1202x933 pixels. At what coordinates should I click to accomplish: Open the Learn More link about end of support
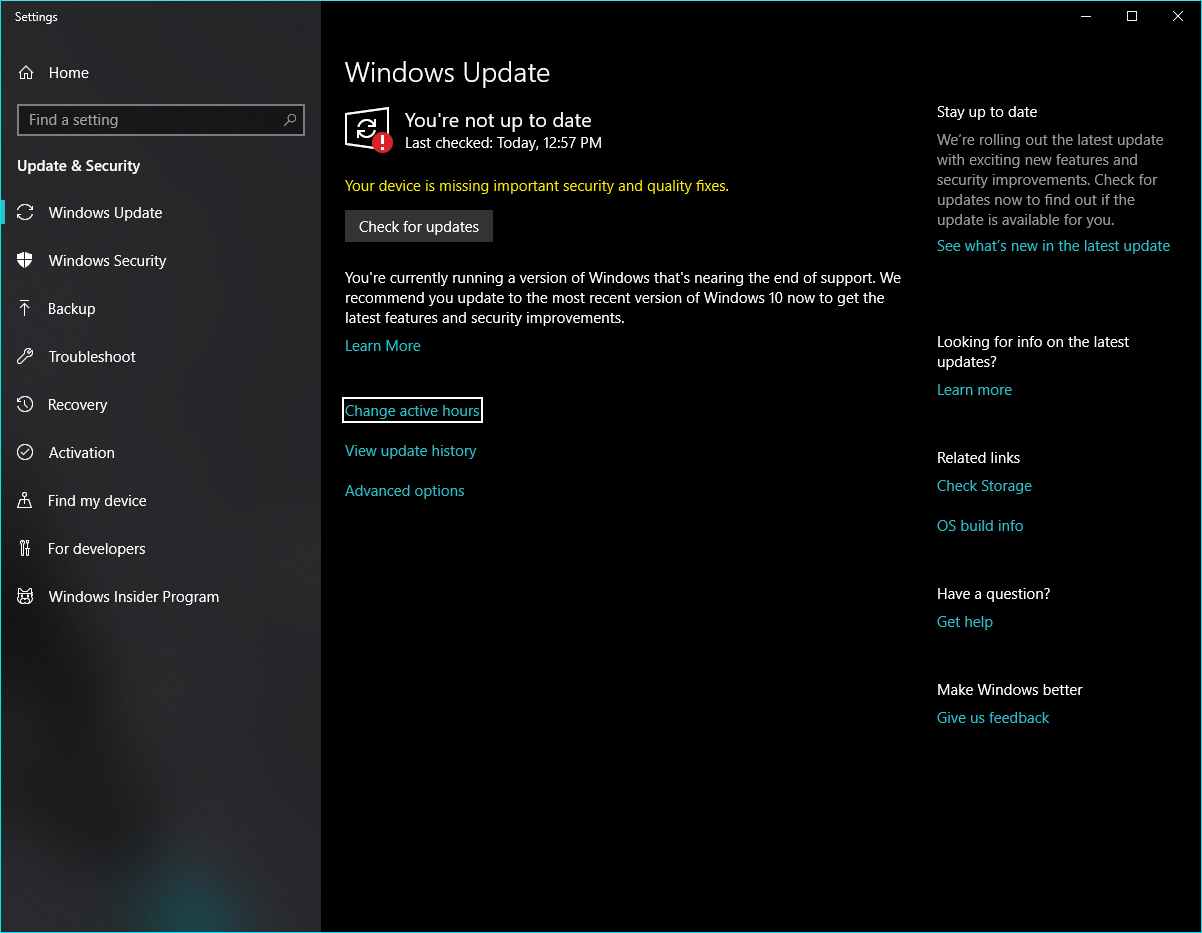383,346
